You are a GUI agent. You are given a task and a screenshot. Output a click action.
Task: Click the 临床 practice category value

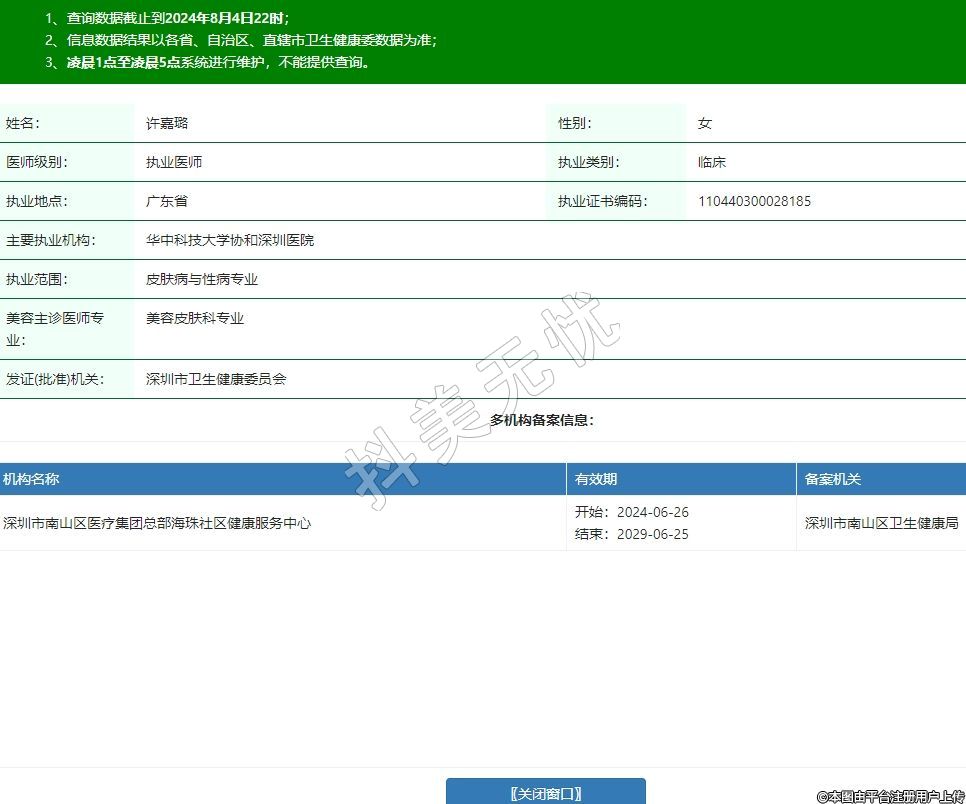(x=712, y=162)
